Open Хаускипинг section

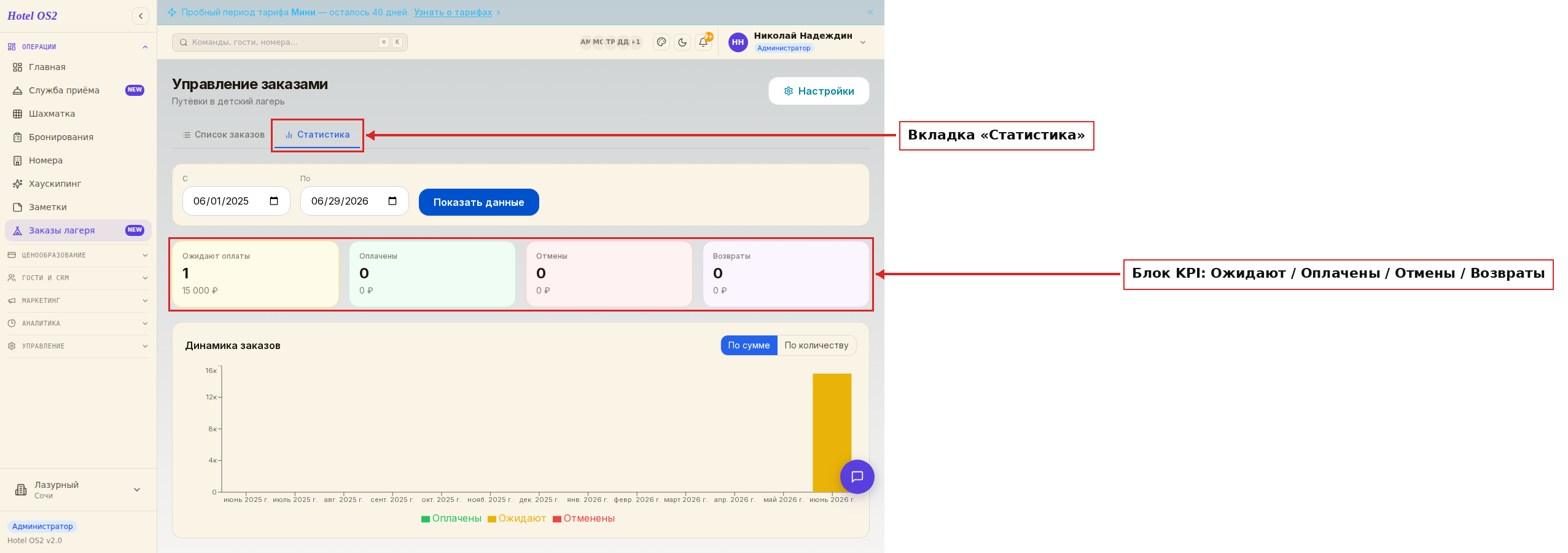(78, 184)
